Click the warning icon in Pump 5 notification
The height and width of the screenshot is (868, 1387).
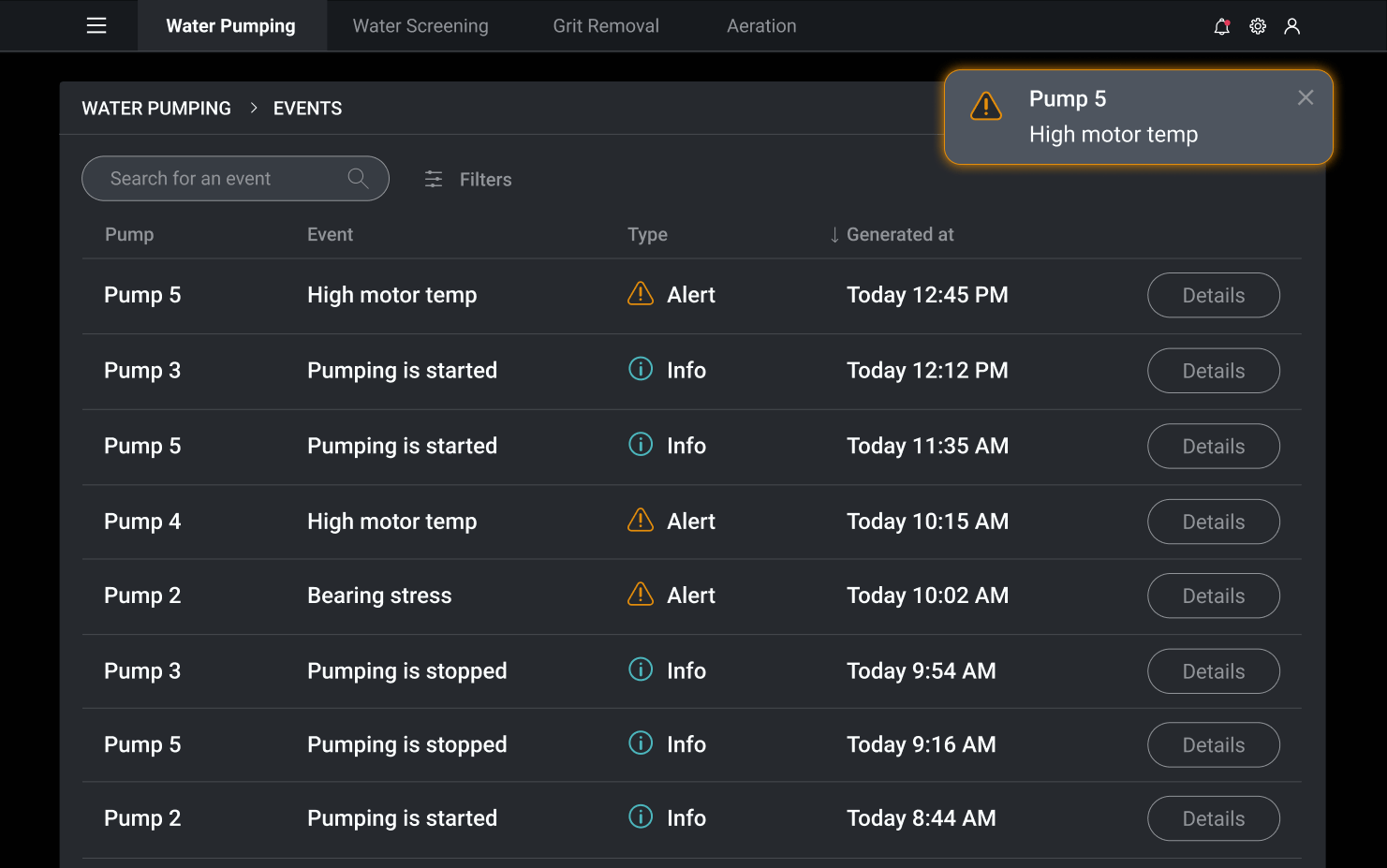(x=986, y=107)
